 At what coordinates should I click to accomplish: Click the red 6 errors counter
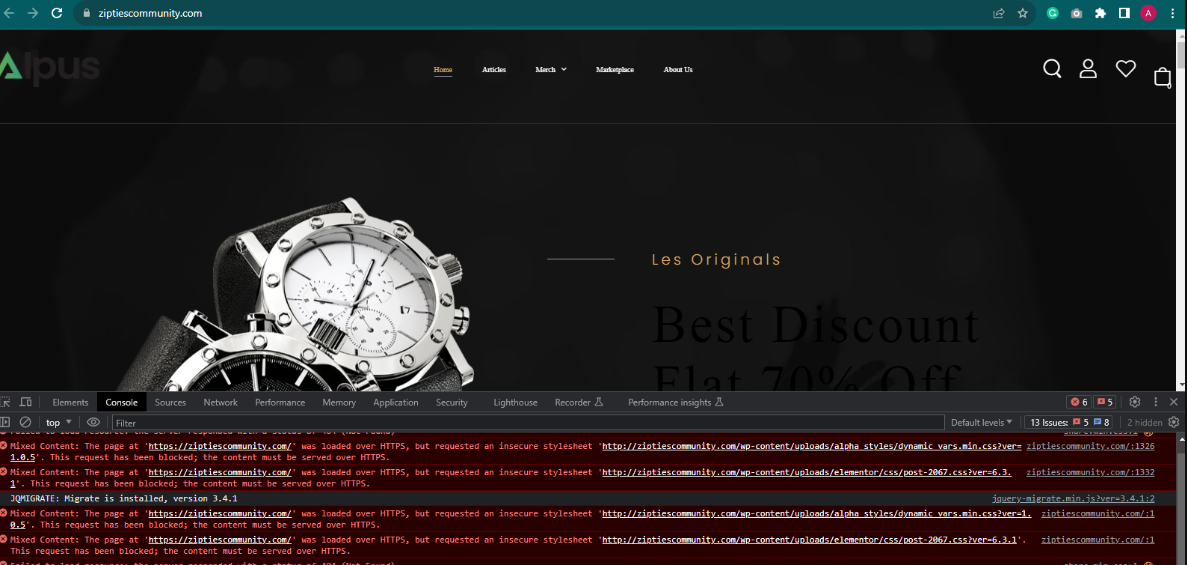coord(1079,402)
